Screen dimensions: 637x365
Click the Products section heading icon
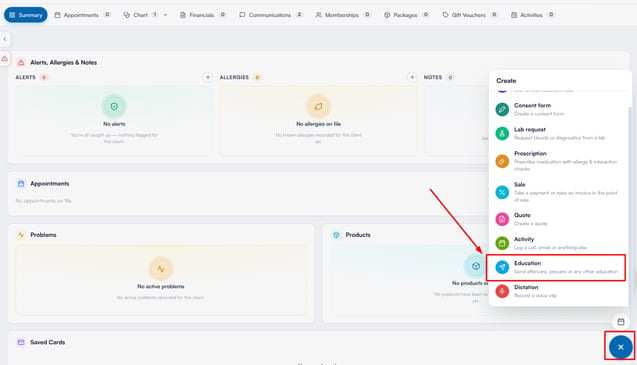(x=336, y=235)
